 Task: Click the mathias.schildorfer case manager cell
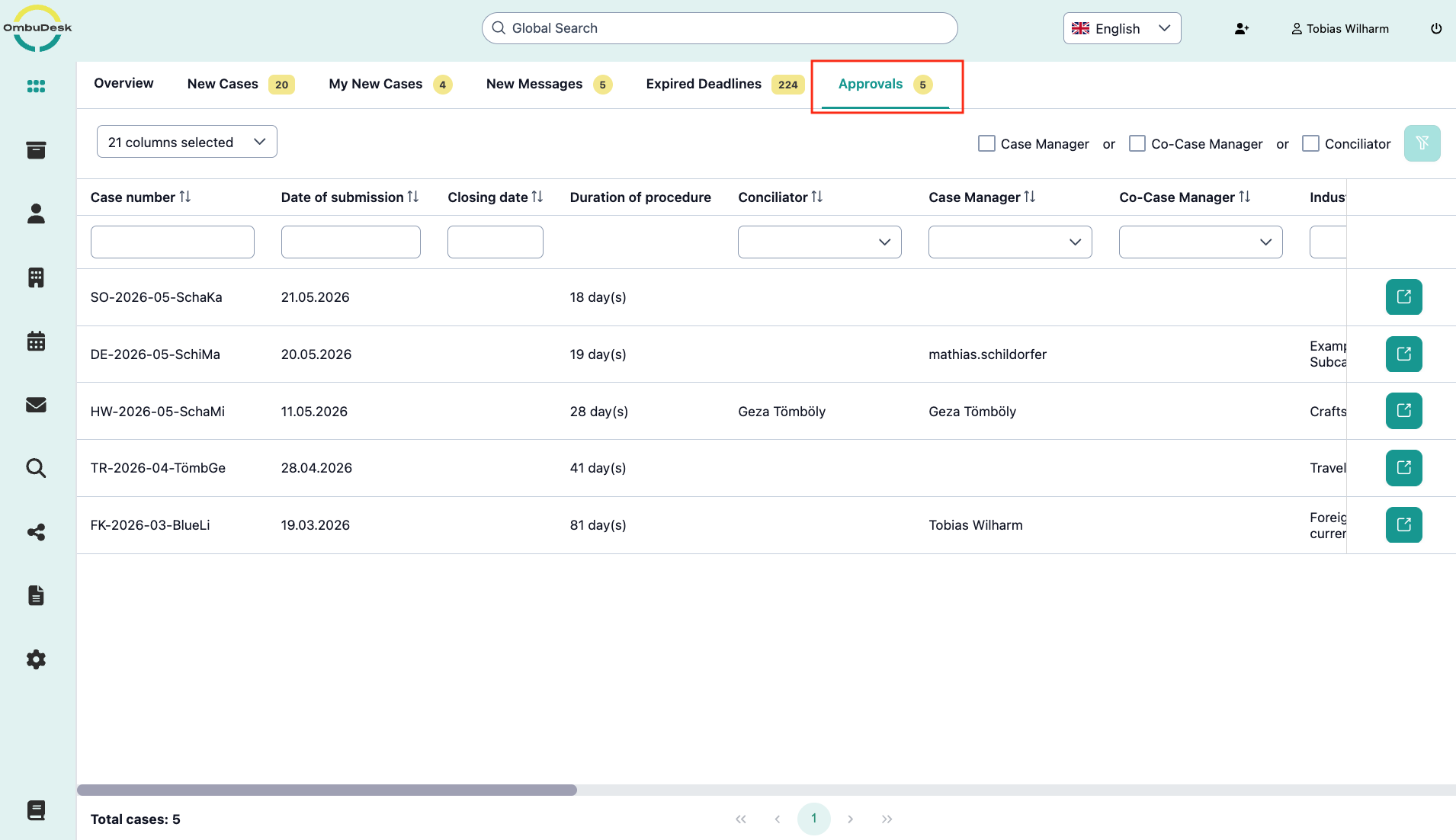987,354
